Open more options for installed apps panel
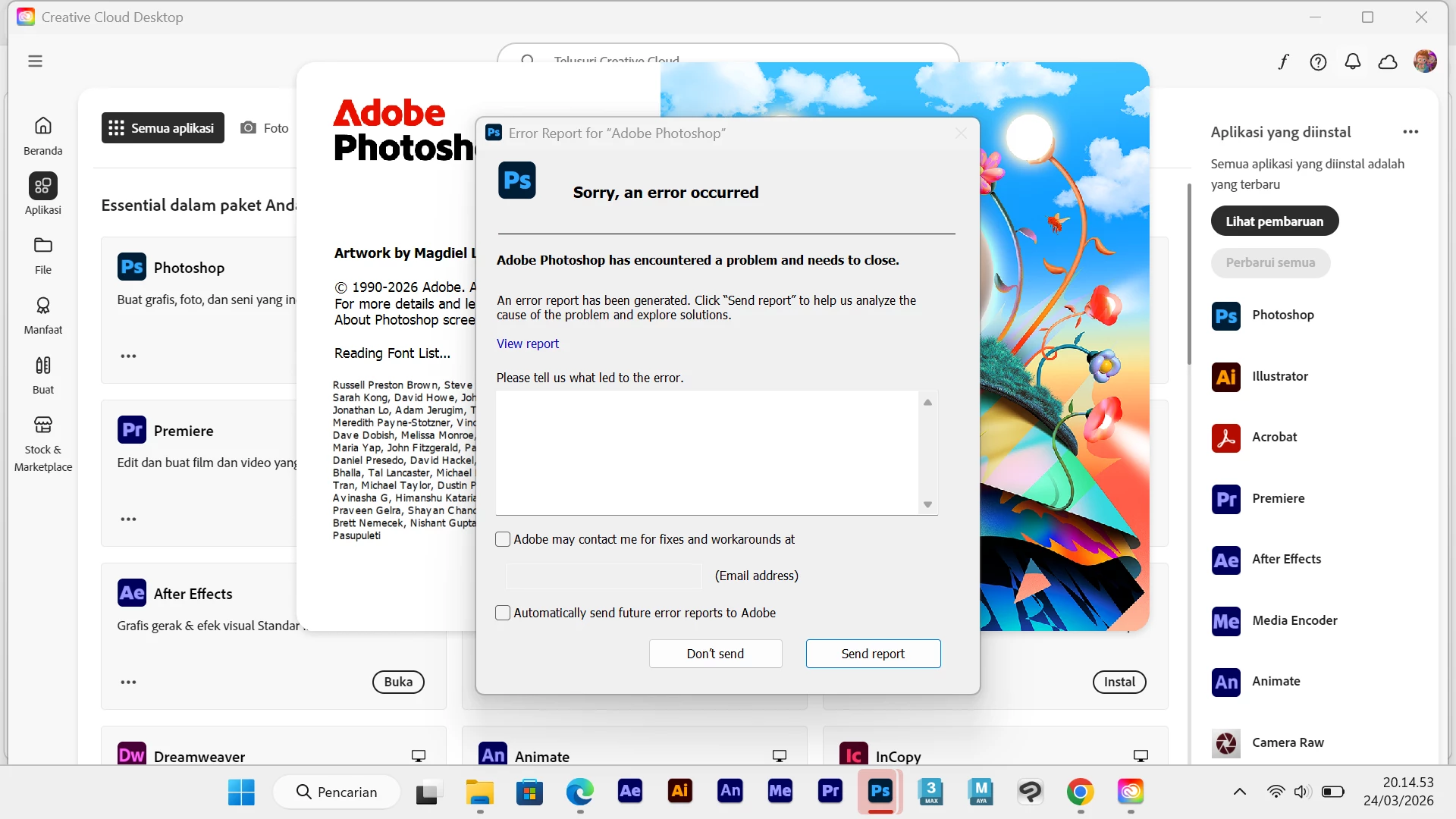The width and height of the screenshot is (1456, 819). click(1410, 132)
